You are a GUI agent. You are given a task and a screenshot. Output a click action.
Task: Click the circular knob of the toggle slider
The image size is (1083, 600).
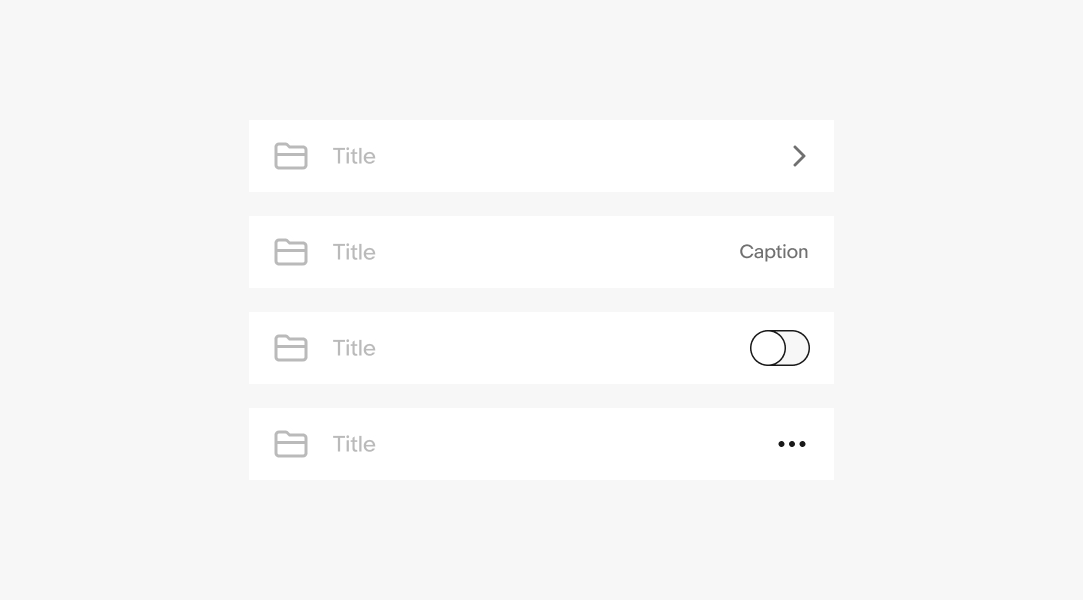pyautogui.click(x=768, y=348)
